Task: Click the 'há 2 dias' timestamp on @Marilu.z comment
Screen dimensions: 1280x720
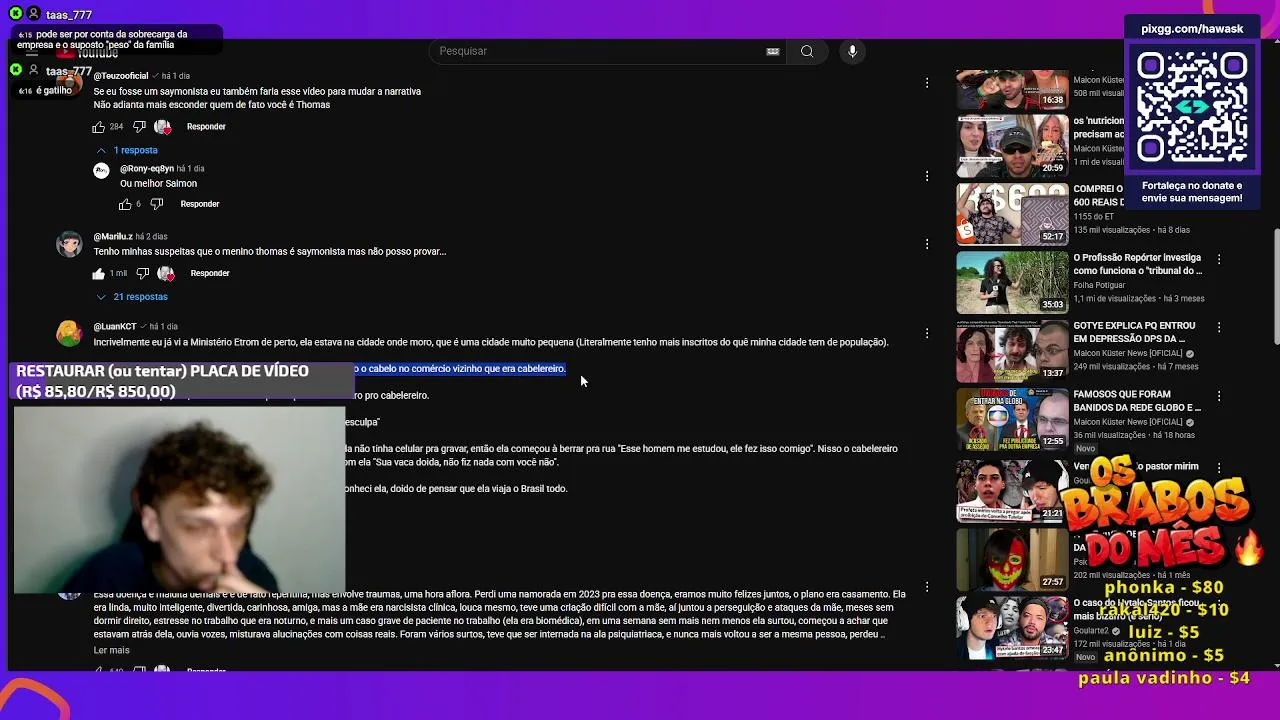Action: [x=151, y=237]
